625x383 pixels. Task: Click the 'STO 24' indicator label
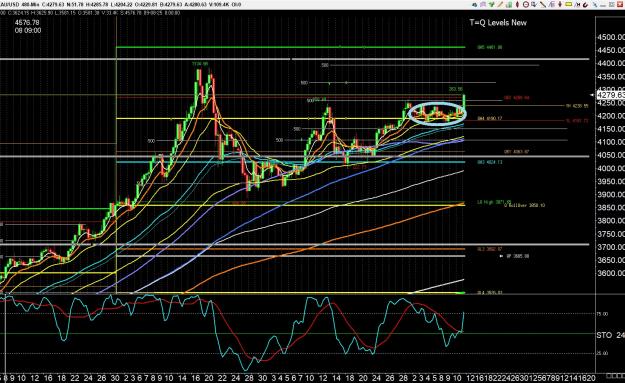pos(610,335)
